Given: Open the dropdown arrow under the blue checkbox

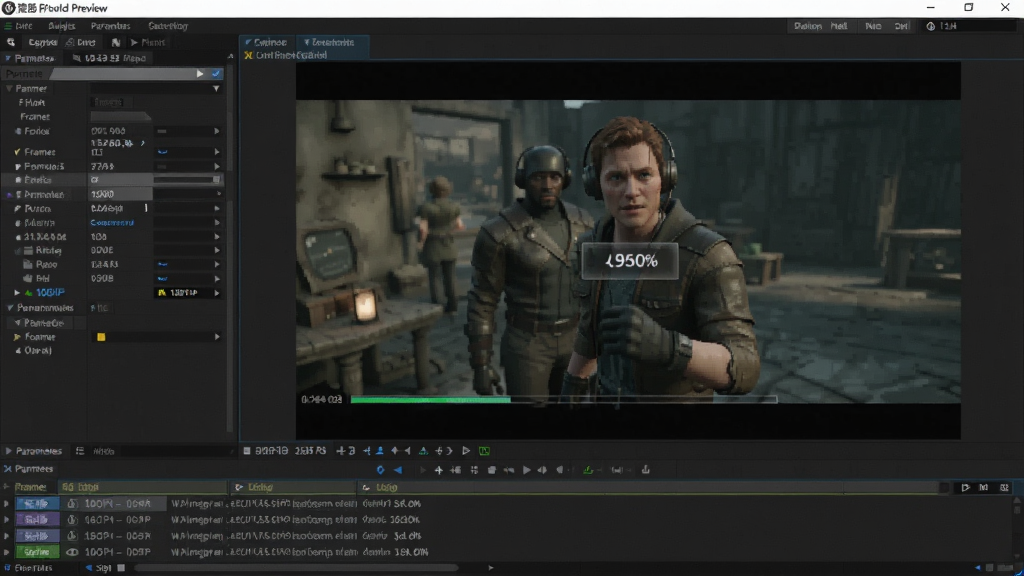Looking at the screenshot, I should coord(216,88).
